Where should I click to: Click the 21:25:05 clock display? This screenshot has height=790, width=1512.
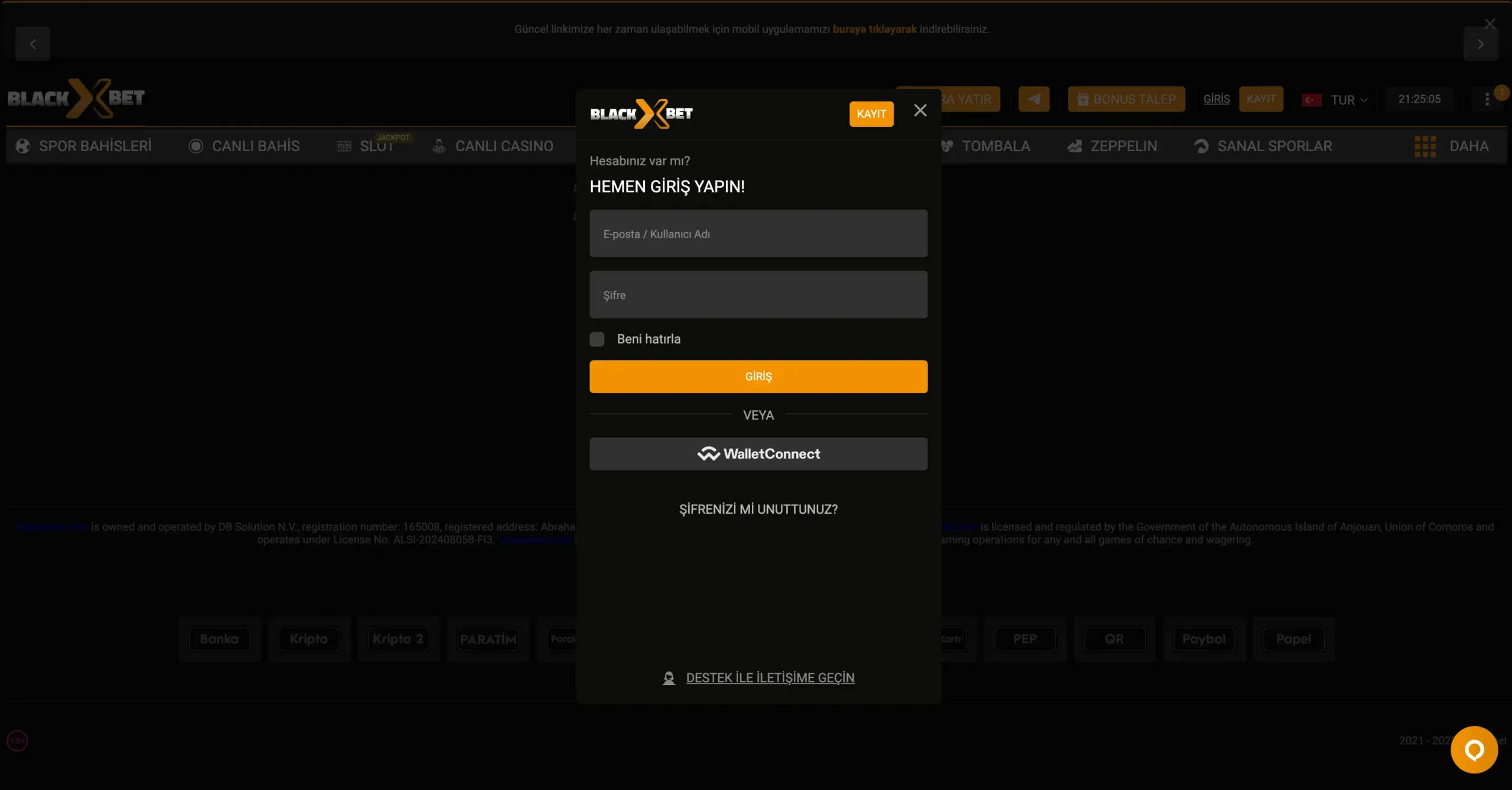pyautogui.click(x=1419, y=99)
